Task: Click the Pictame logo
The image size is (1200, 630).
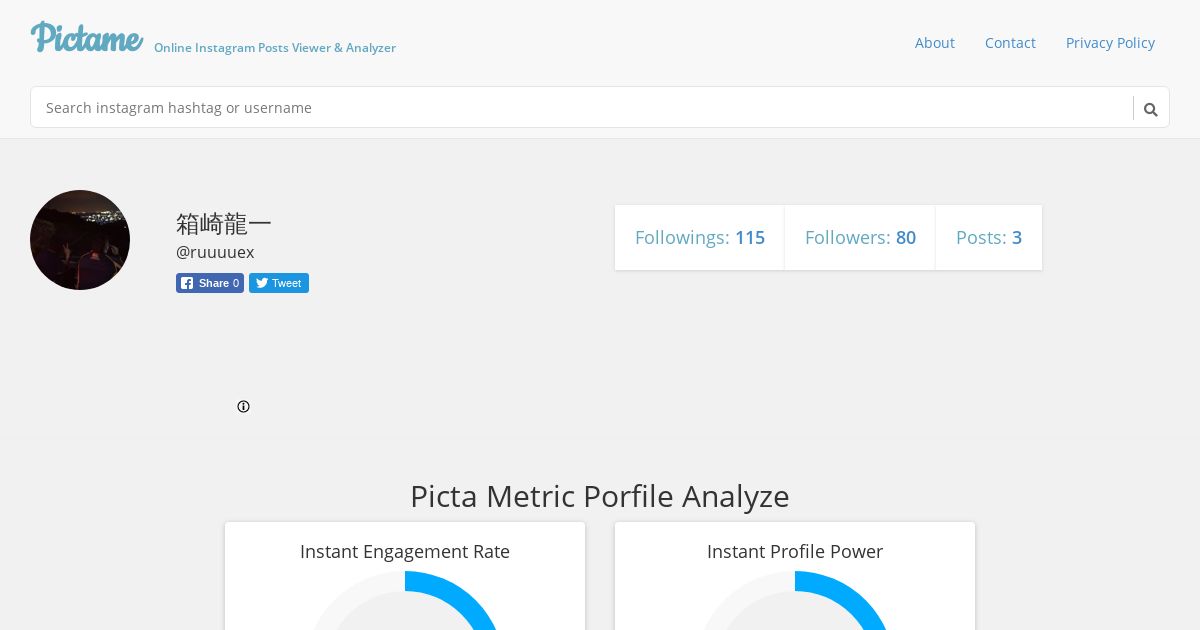Action: [87, 37]
